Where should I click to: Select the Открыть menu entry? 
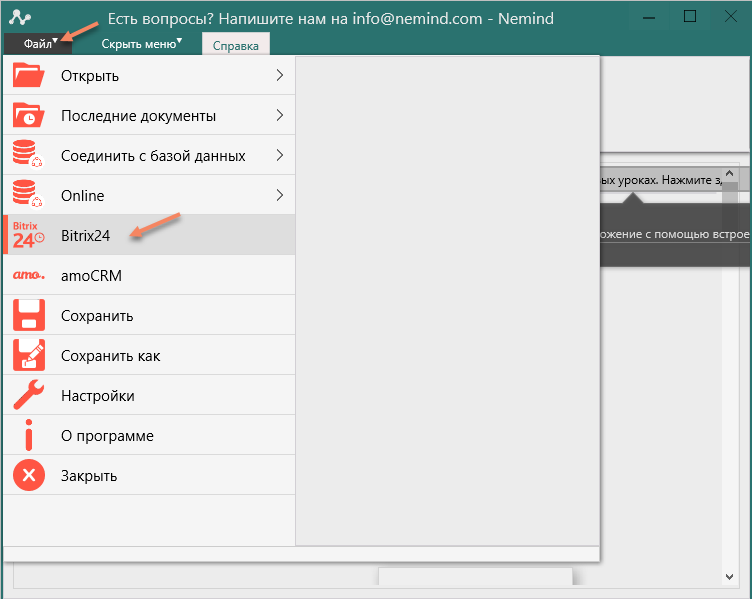click(x=149, y=75)
